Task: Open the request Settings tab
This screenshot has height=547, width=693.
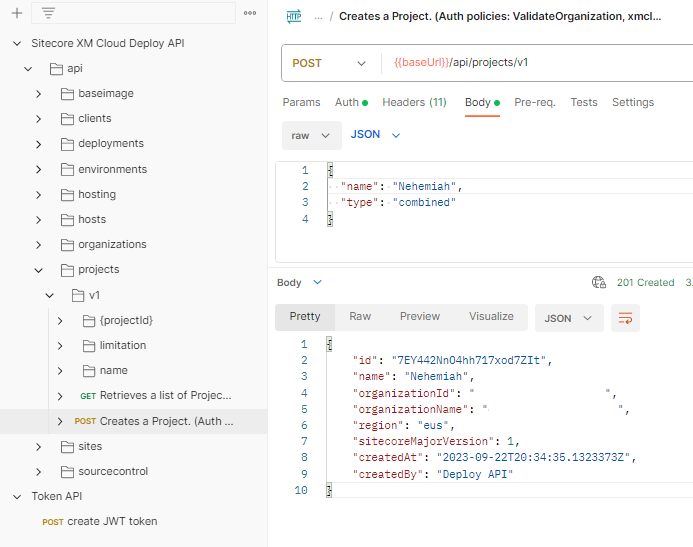Action: point(633,103)
